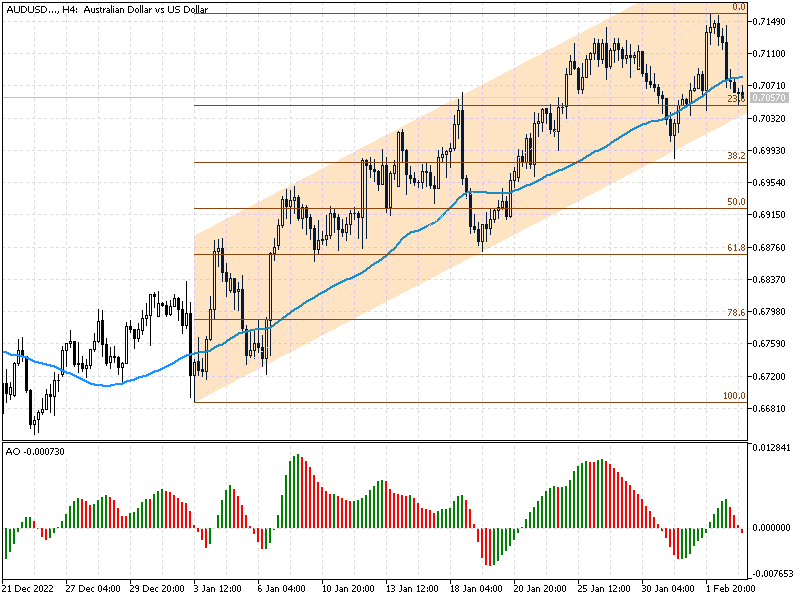The image size is (800, 600).
Task: Click the 20 Jan 20:00 time label
Action: coord(540,589)
